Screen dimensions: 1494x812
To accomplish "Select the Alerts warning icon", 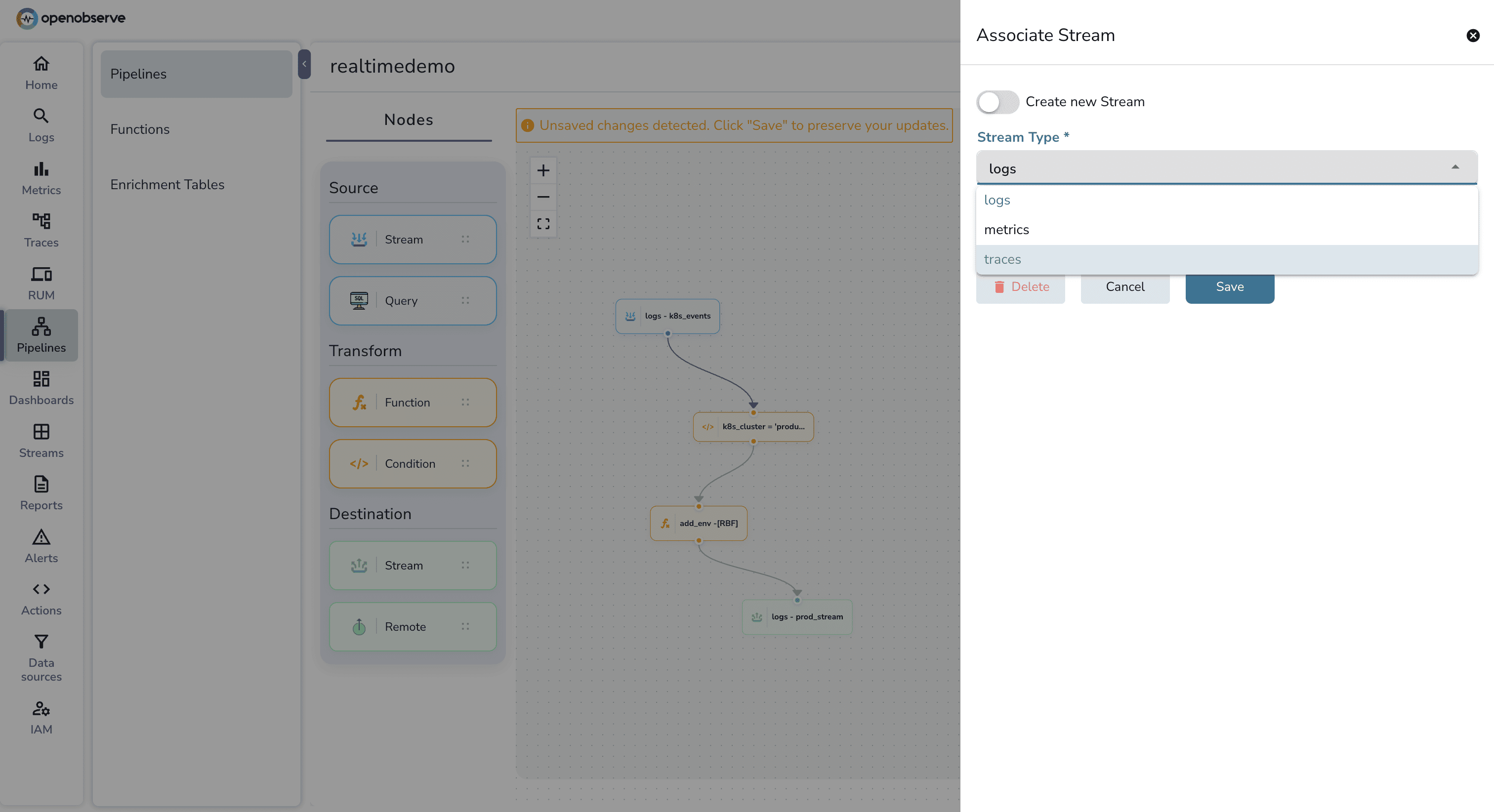I will pos(41,545).
